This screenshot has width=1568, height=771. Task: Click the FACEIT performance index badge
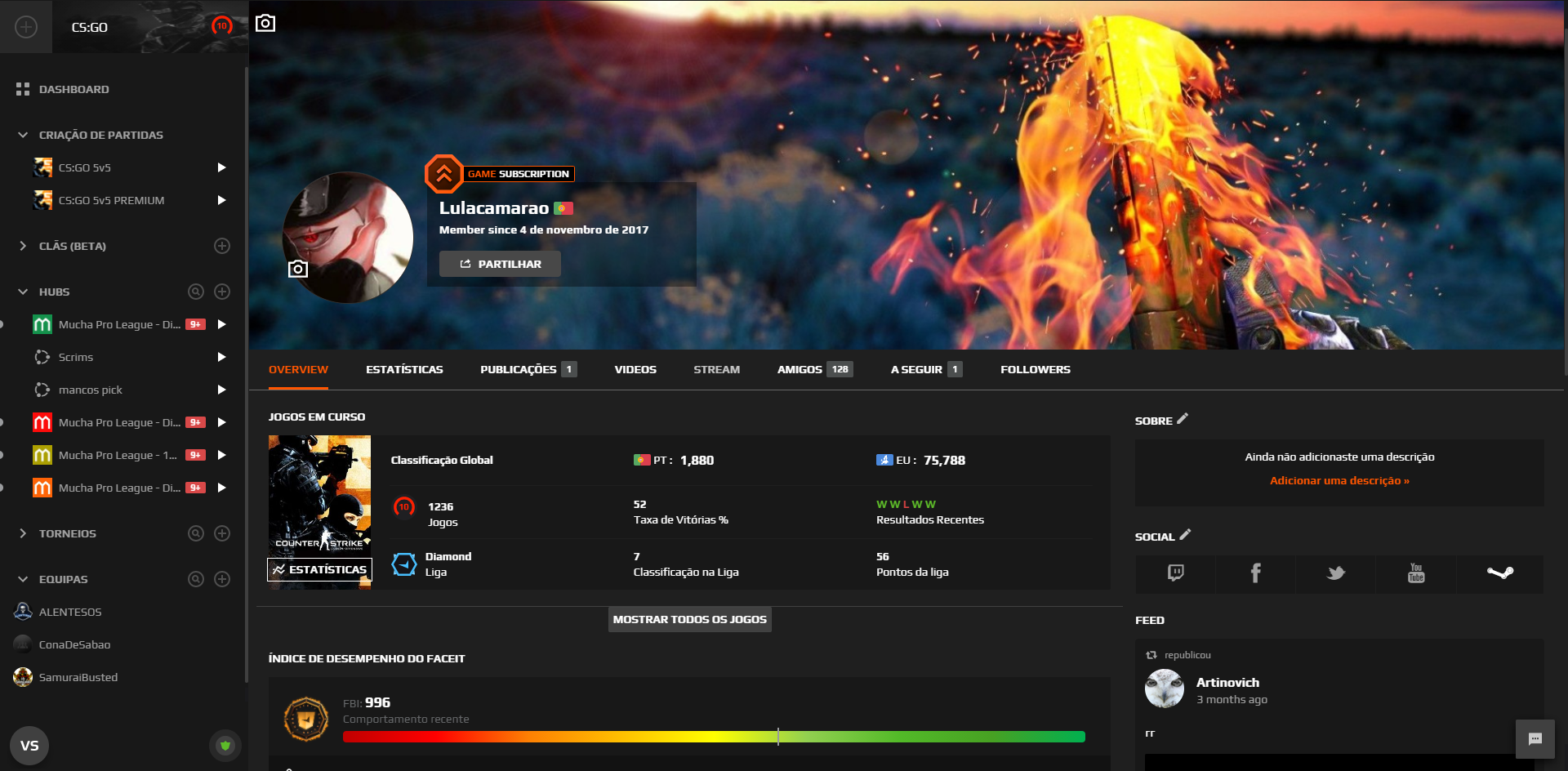tap(305, 719)
